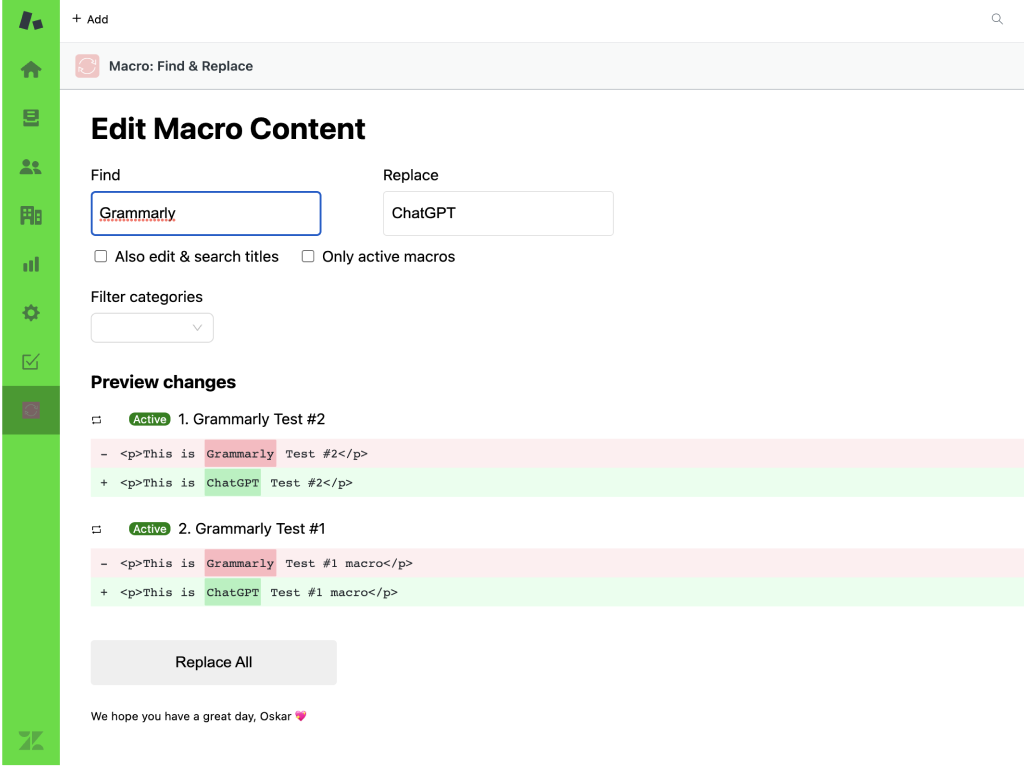The image size is (1024, 768).
Task: Click the Zendesk logo at sidebar bottom
Action: pyautogui.click(x=31, y=741)
